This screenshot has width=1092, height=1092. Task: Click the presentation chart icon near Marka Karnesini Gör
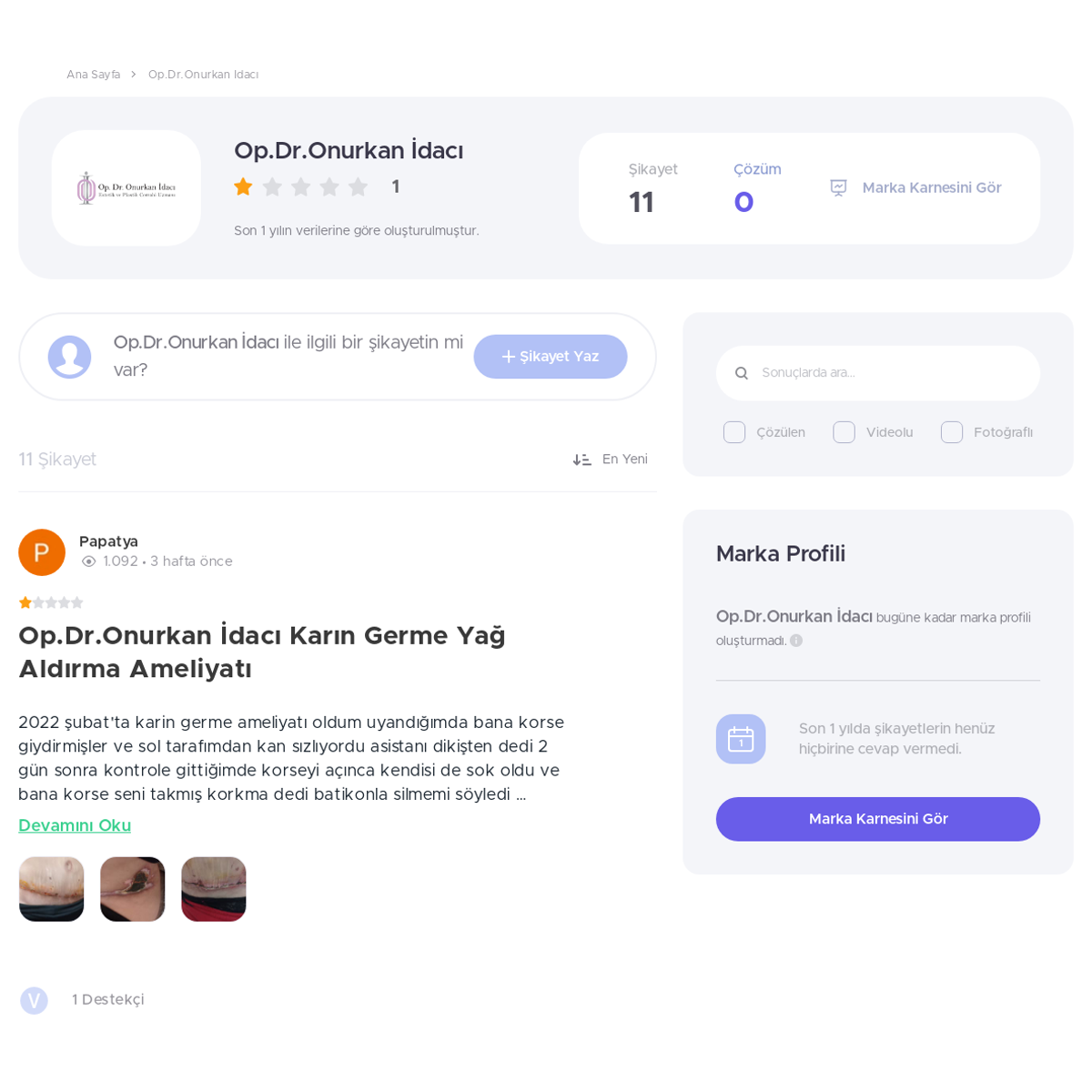[838, 187]
